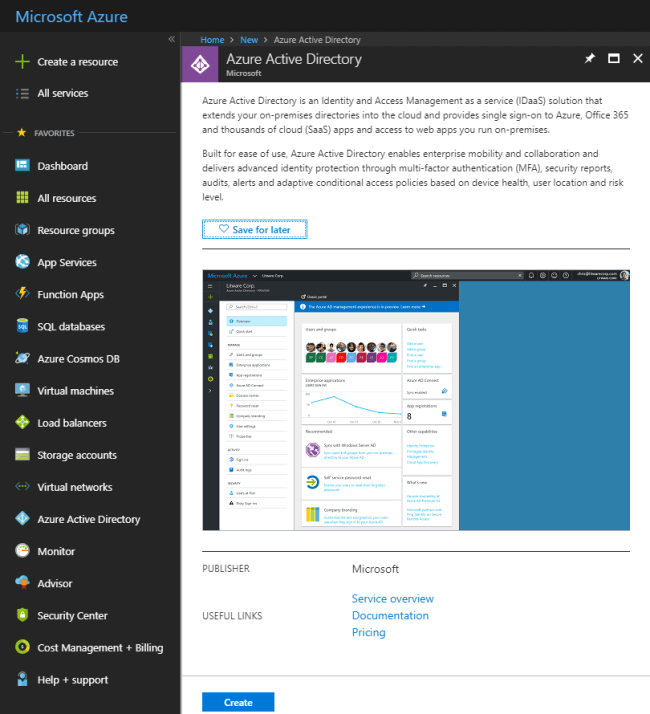Open the Pricing link
Viewport: 650px width, 714px height.
tap(369, 632)
